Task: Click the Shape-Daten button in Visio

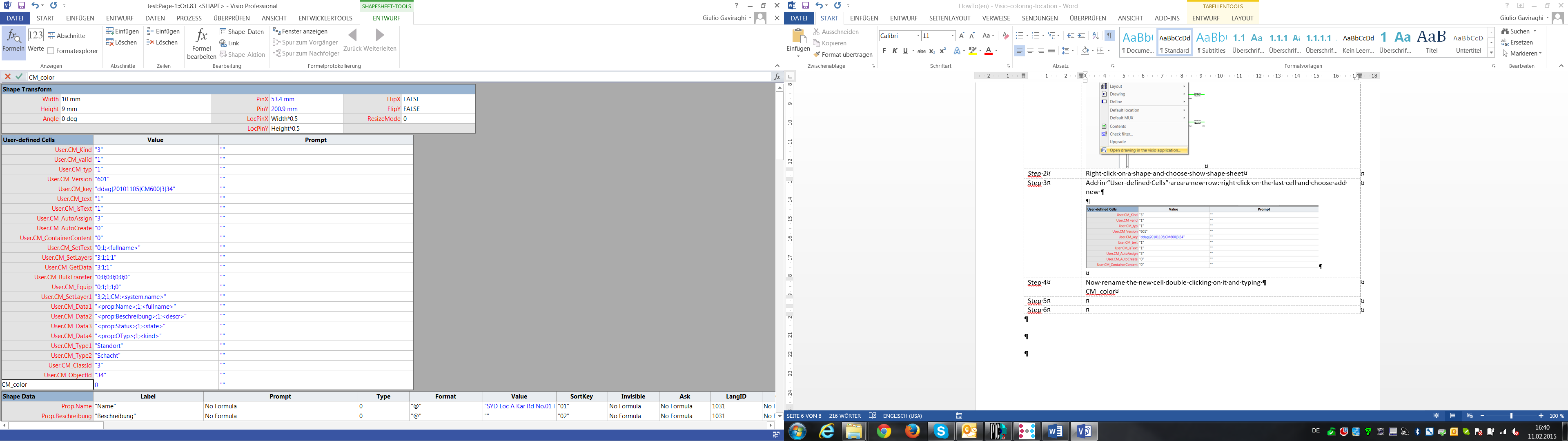Action: [x=242, y=32]
